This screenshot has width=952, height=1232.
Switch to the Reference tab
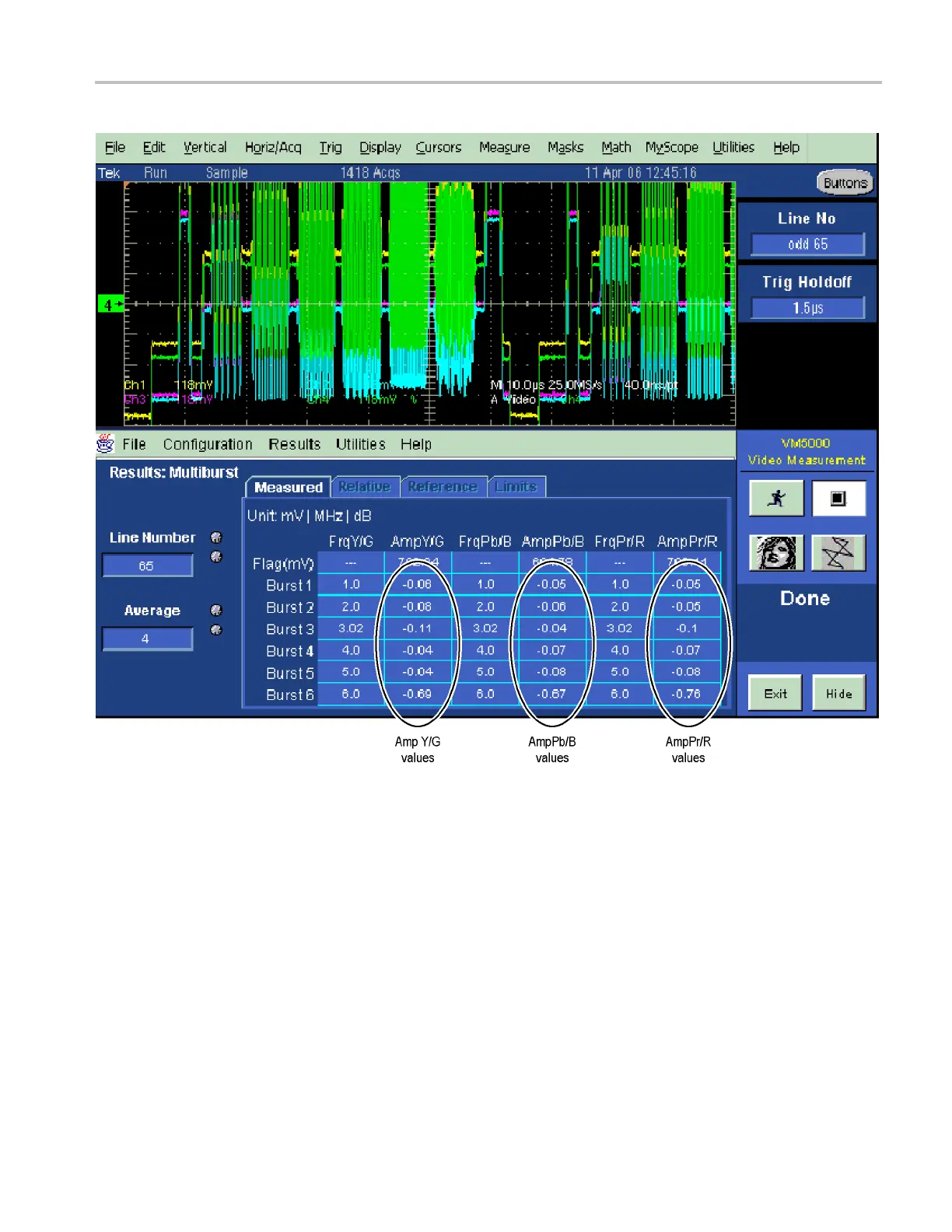pyautogui.click(x=443, y=487)
